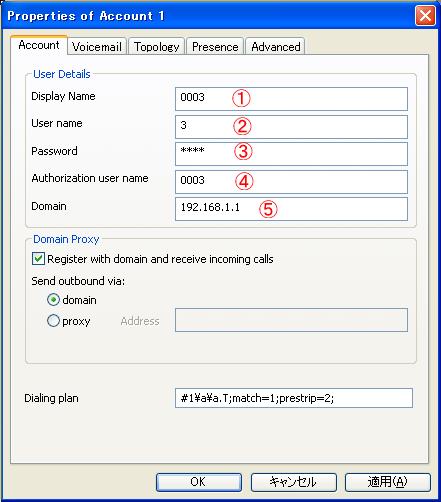Image resolution: width=441 pixels, height=502 pixels.
Task: Click the Display Name field
Action: 291,99
